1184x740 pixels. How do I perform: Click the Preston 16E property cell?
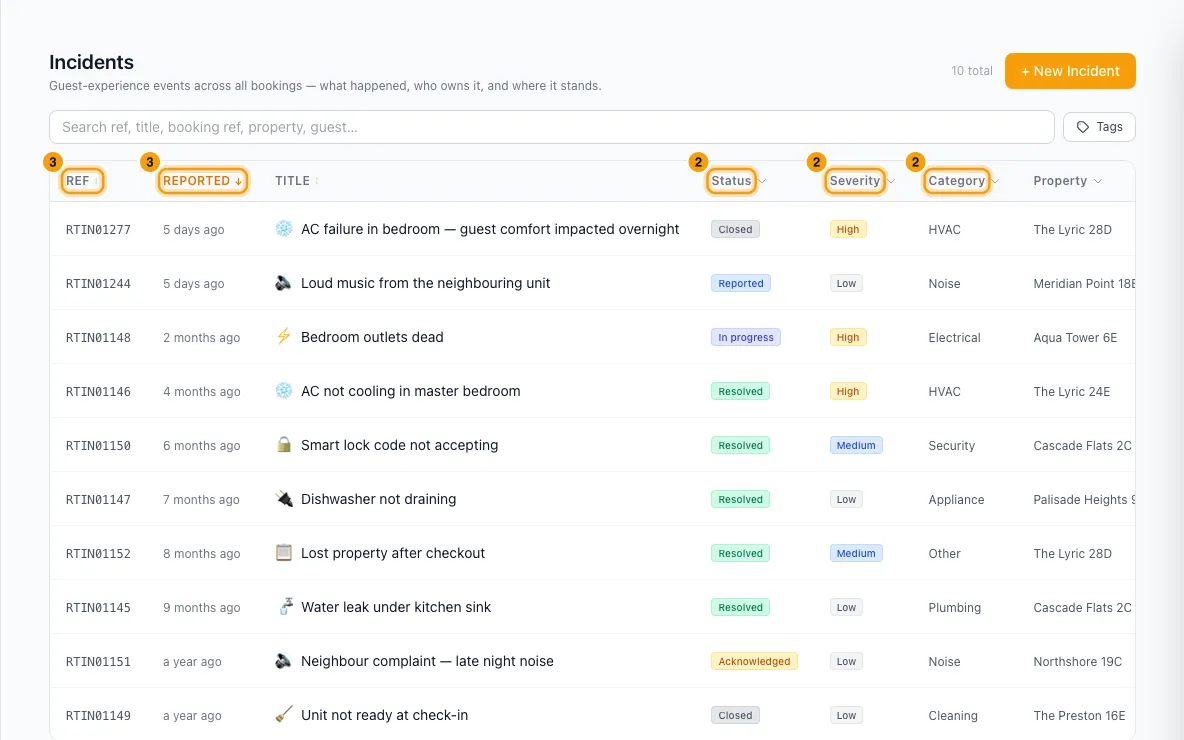pos(1079,716)
